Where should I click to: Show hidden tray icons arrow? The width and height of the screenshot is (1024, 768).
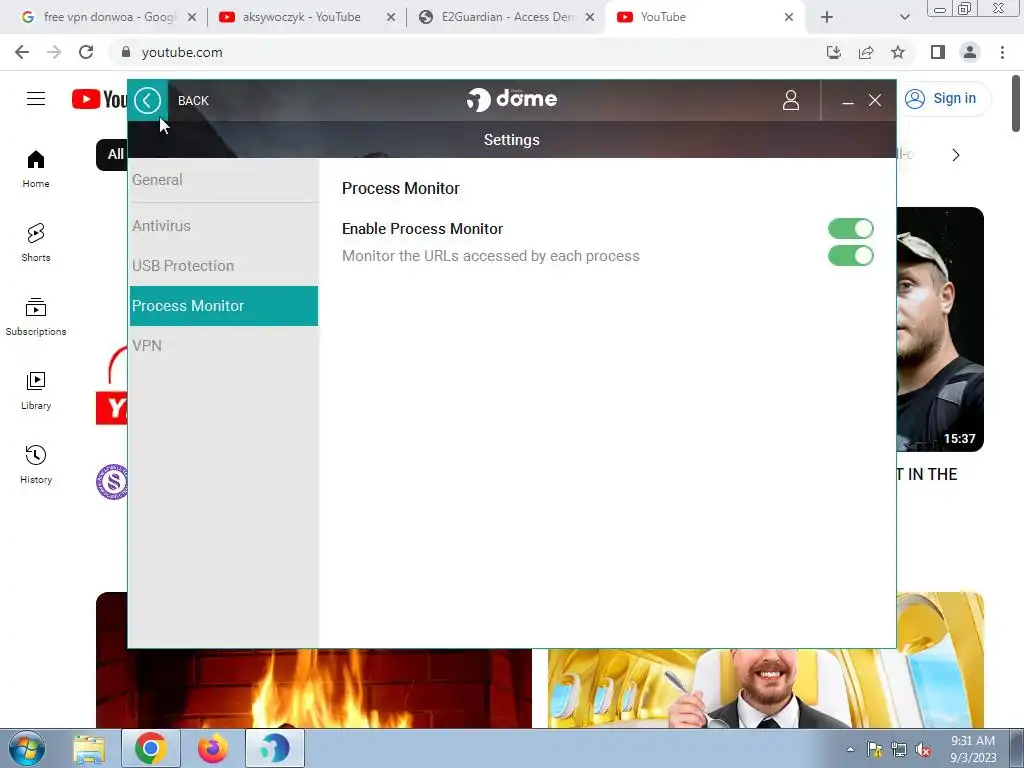850,749
